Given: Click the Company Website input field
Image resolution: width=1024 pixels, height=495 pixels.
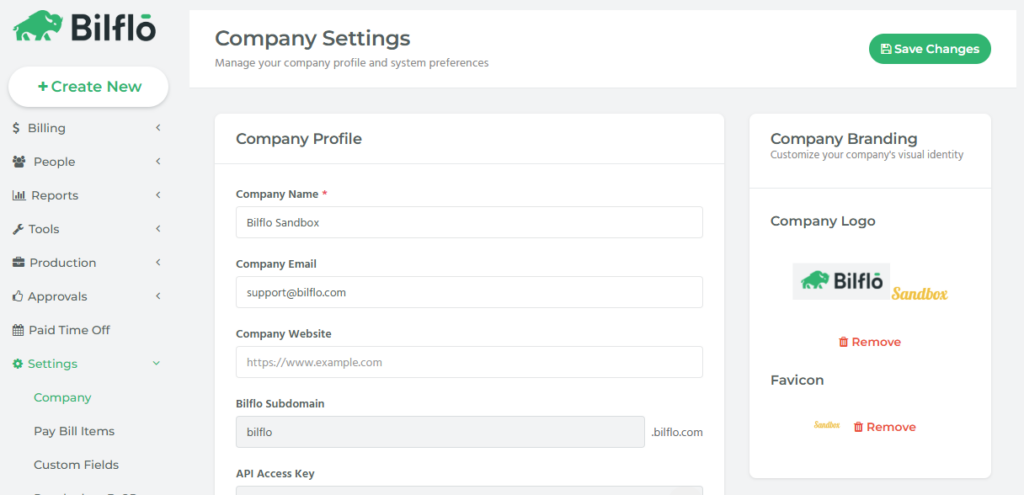Looking at the screenshot, I should pos(469,362).
